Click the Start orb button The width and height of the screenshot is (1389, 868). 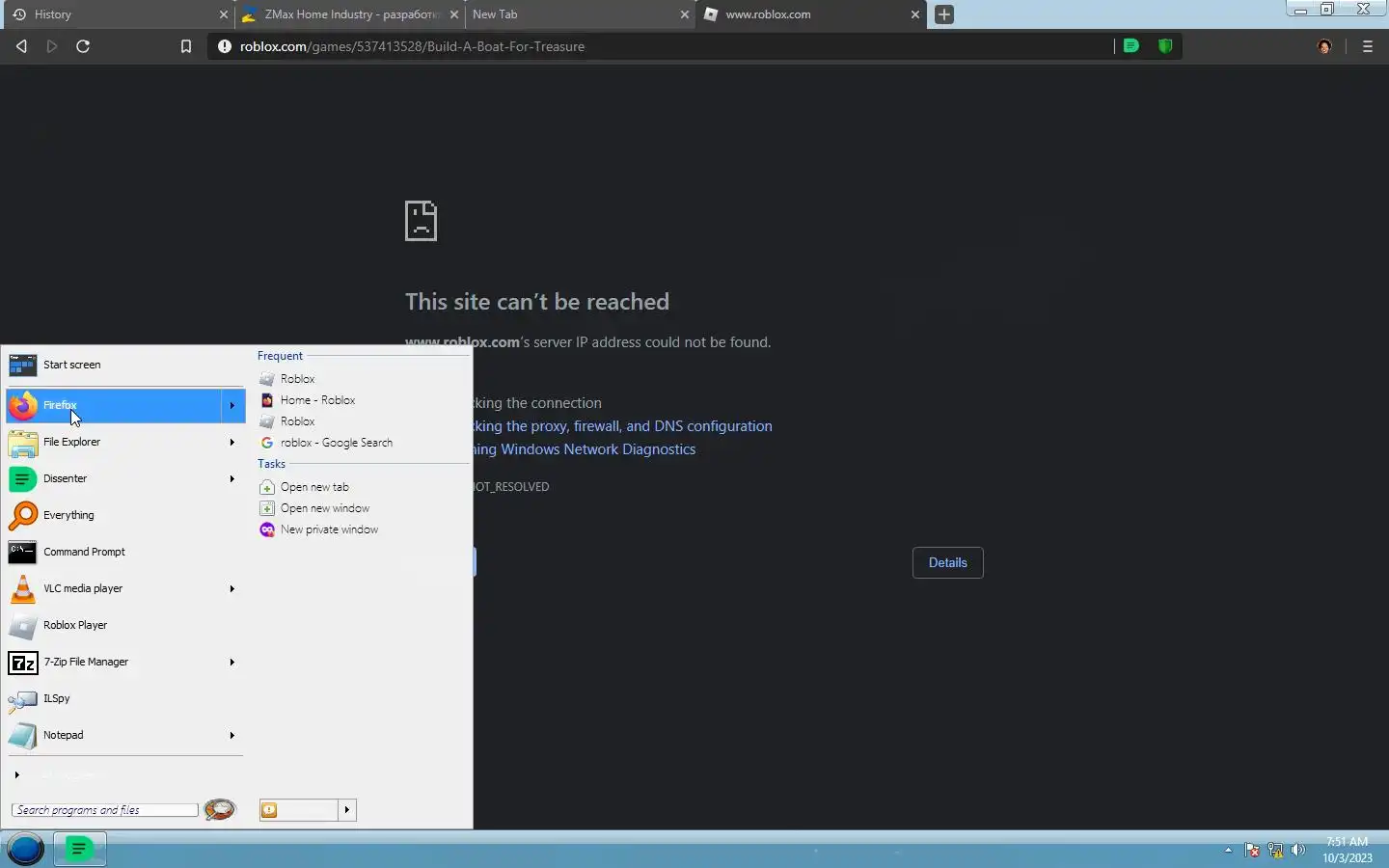[25, 849]
